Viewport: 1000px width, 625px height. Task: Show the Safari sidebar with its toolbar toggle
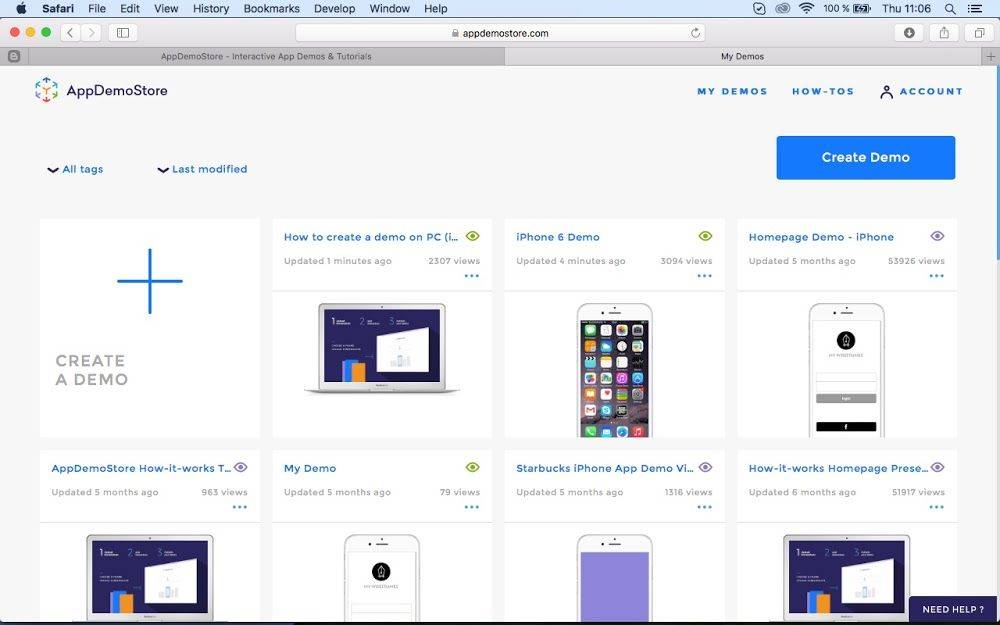point(121,32)
